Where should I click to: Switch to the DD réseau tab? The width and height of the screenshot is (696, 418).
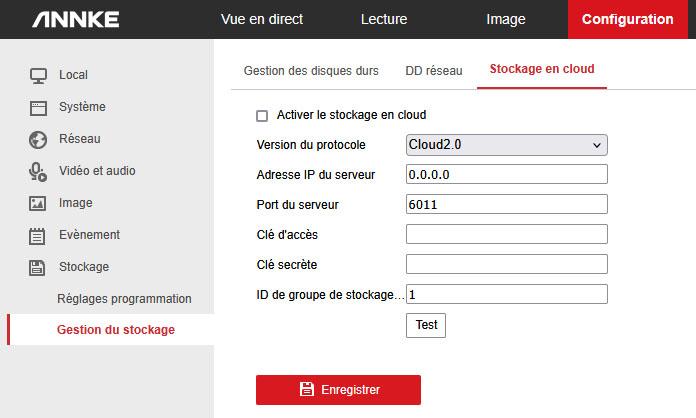tap(434, 70)
